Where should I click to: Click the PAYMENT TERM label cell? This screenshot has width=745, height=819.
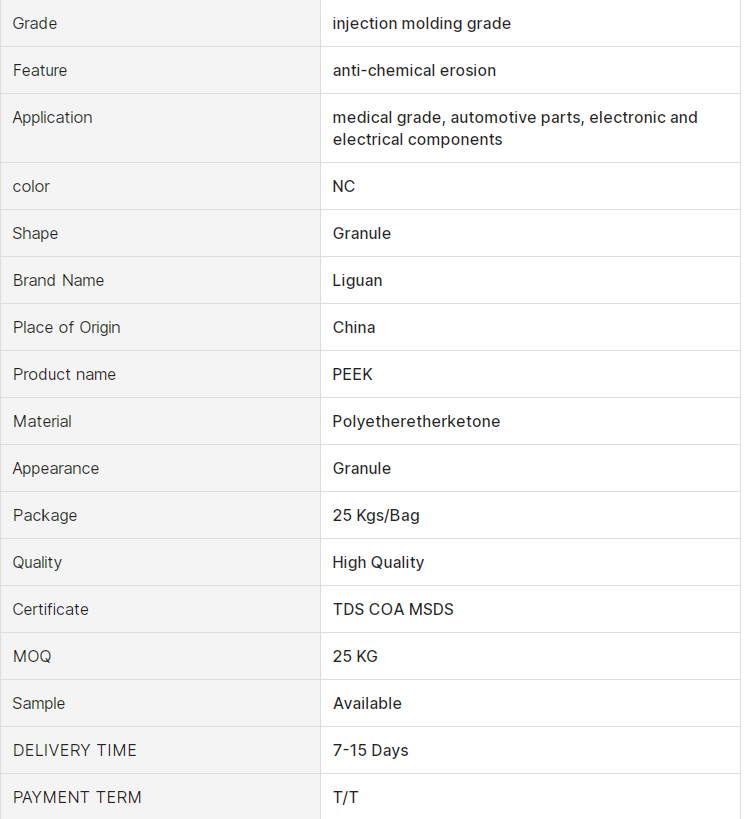[77, 797]
